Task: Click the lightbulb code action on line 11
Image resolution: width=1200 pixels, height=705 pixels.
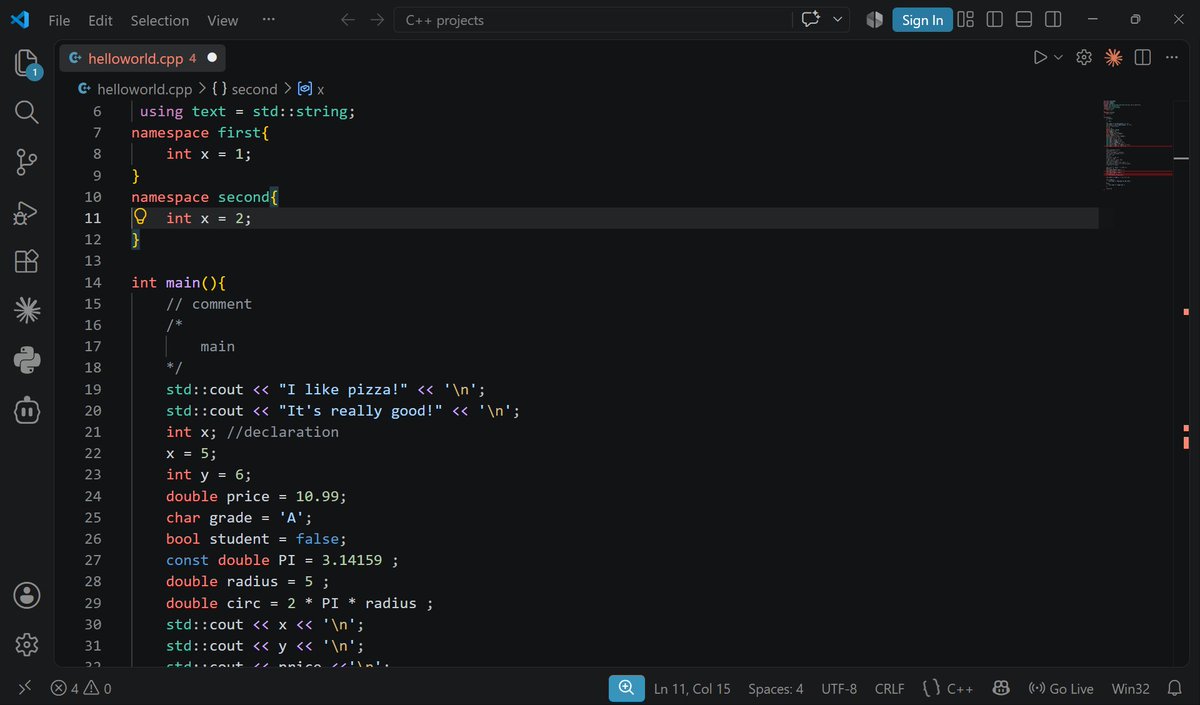Action: click(141, 217)
